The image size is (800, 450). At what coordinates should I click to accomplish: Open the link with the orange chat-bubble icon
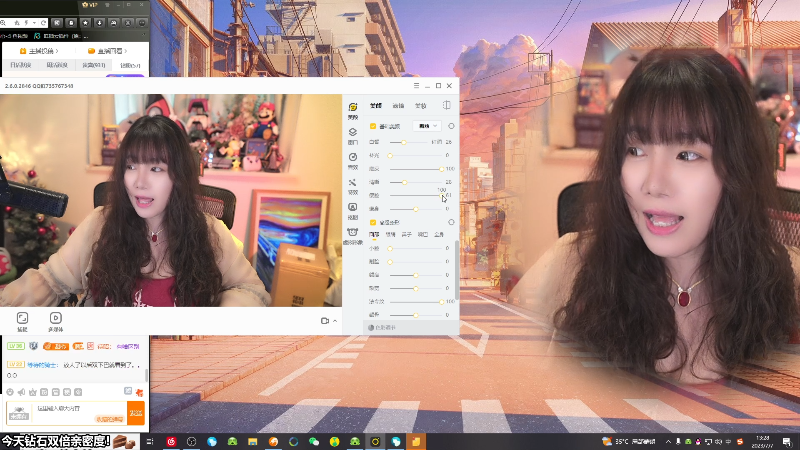(x=107, y=51)
